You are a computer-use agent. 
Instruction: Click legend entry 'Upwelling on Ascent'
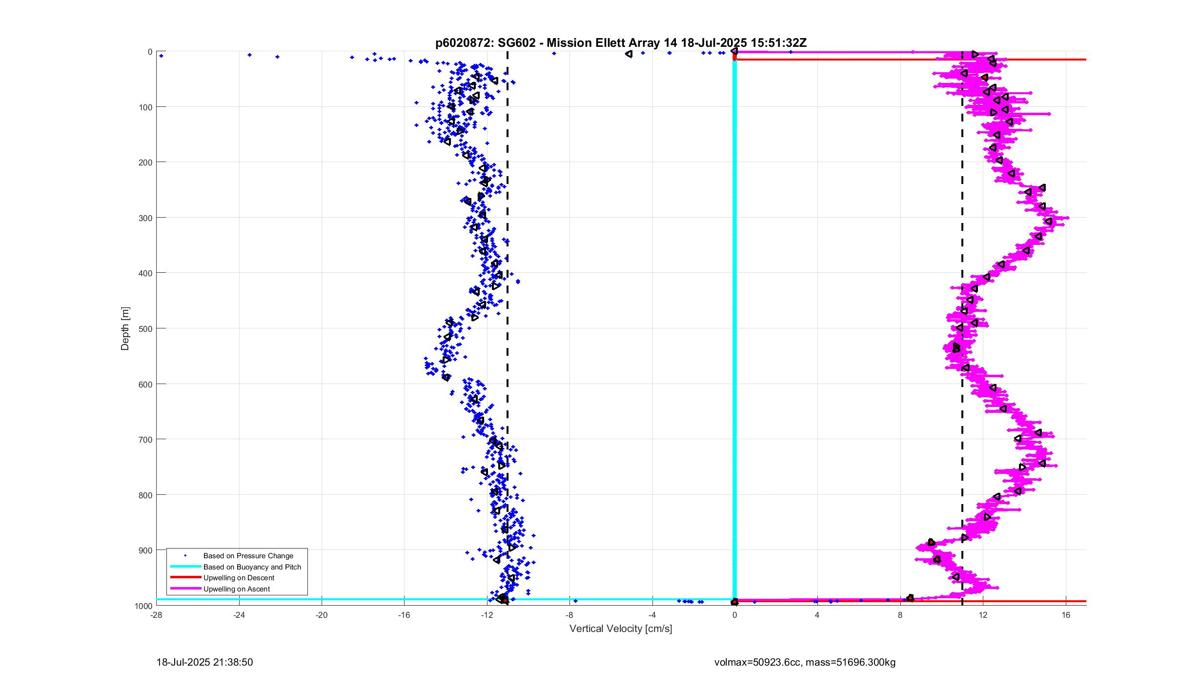coord(236,590)
